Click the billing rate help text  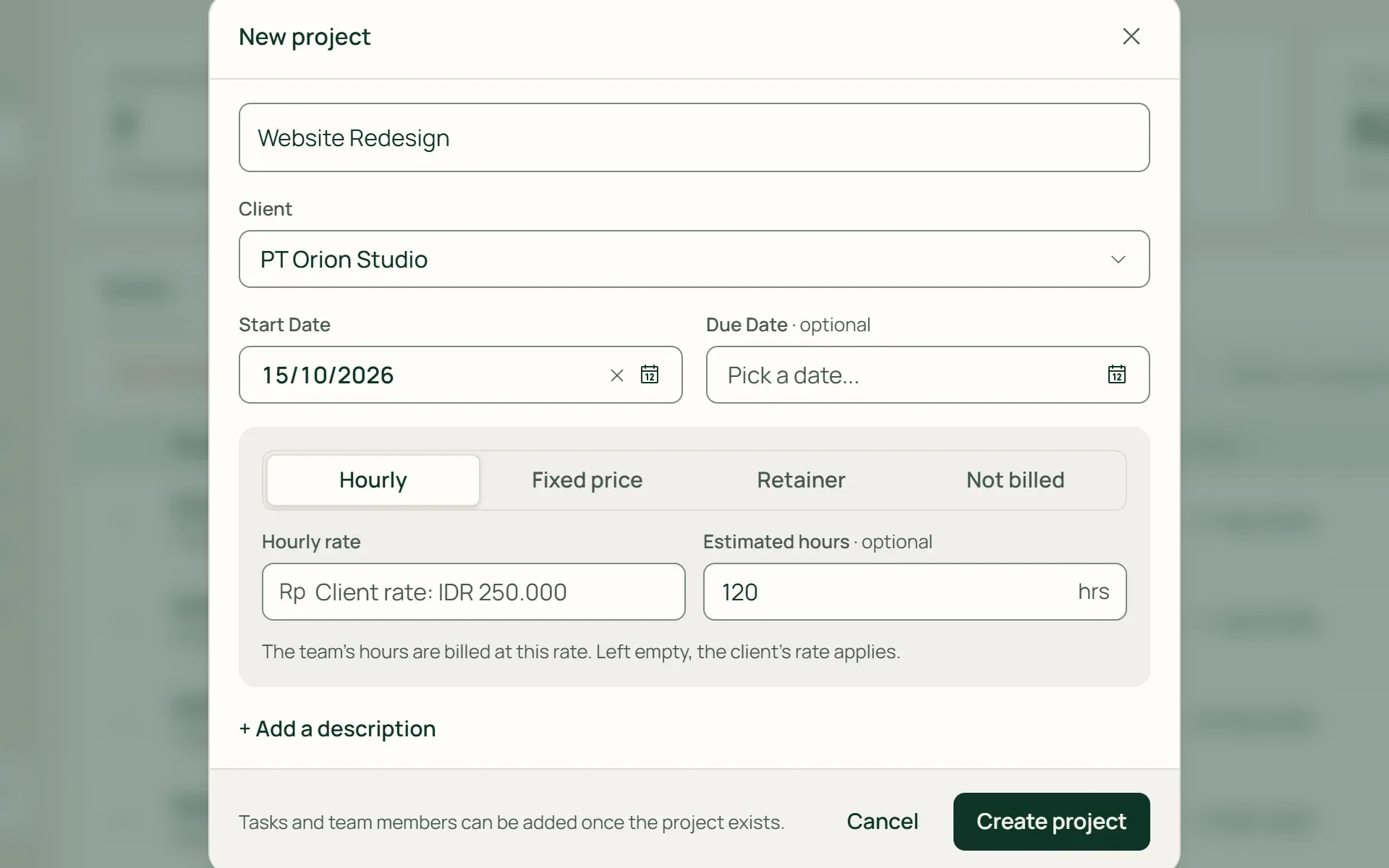click(581, 652)
